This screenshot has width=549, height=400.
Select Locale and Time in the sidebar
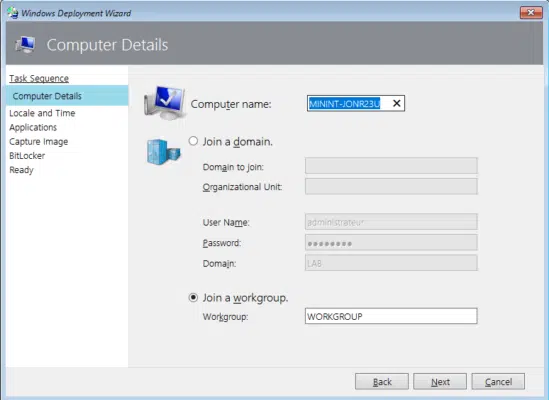point(42,113)
